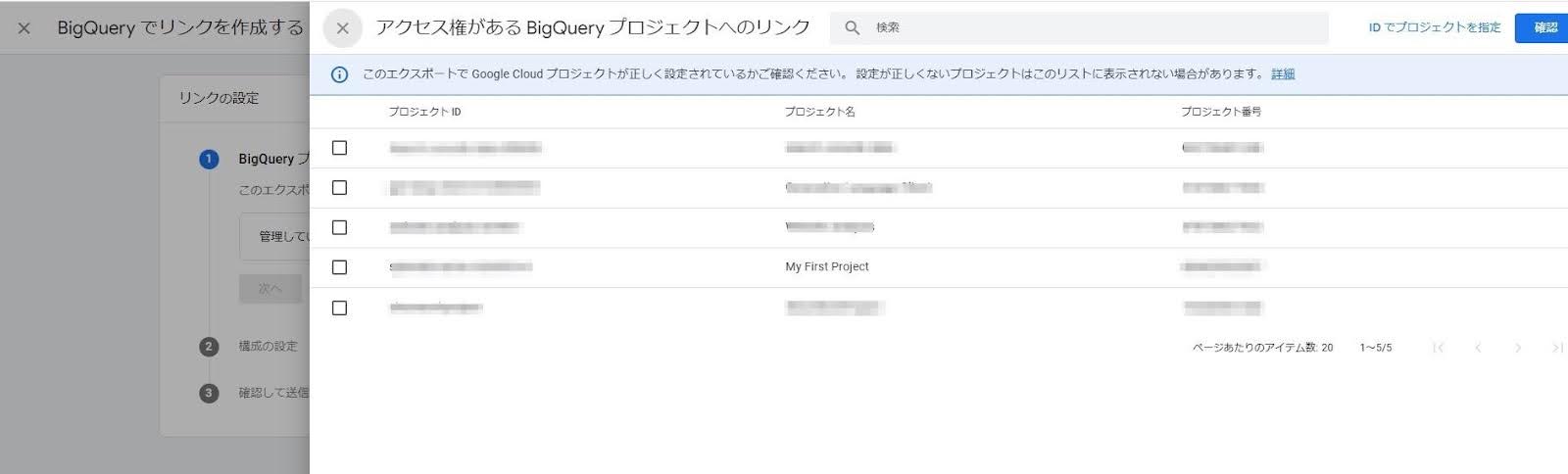Viewport: 1568px width, 474px height.
Task: Tick the checkbox for My First Project
Action: pos(339,267)
